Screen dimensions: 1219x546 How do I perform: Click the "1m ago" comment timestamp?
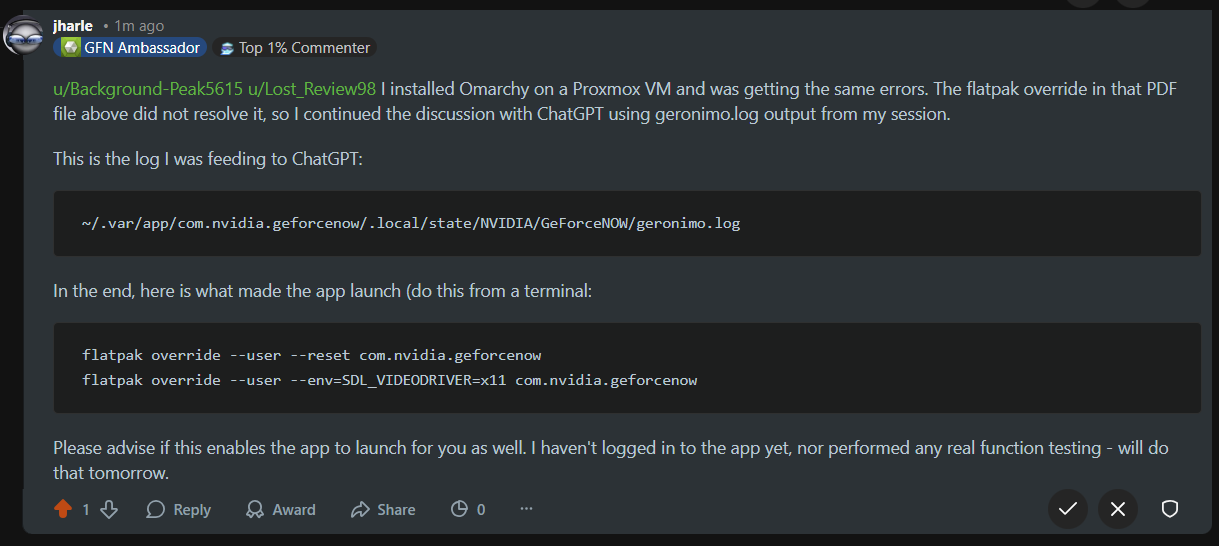click(x=139, y=25)
